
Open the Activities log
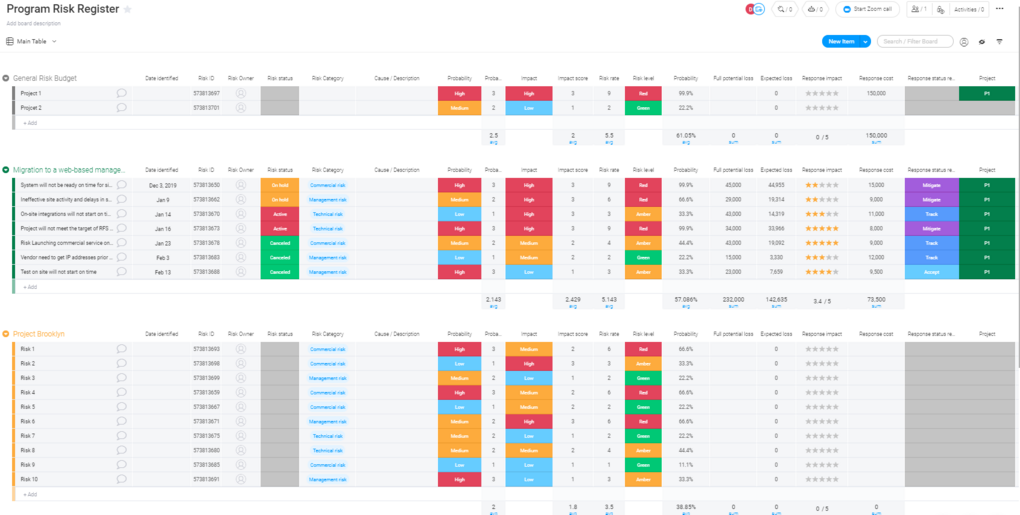(x=969, y=9)
